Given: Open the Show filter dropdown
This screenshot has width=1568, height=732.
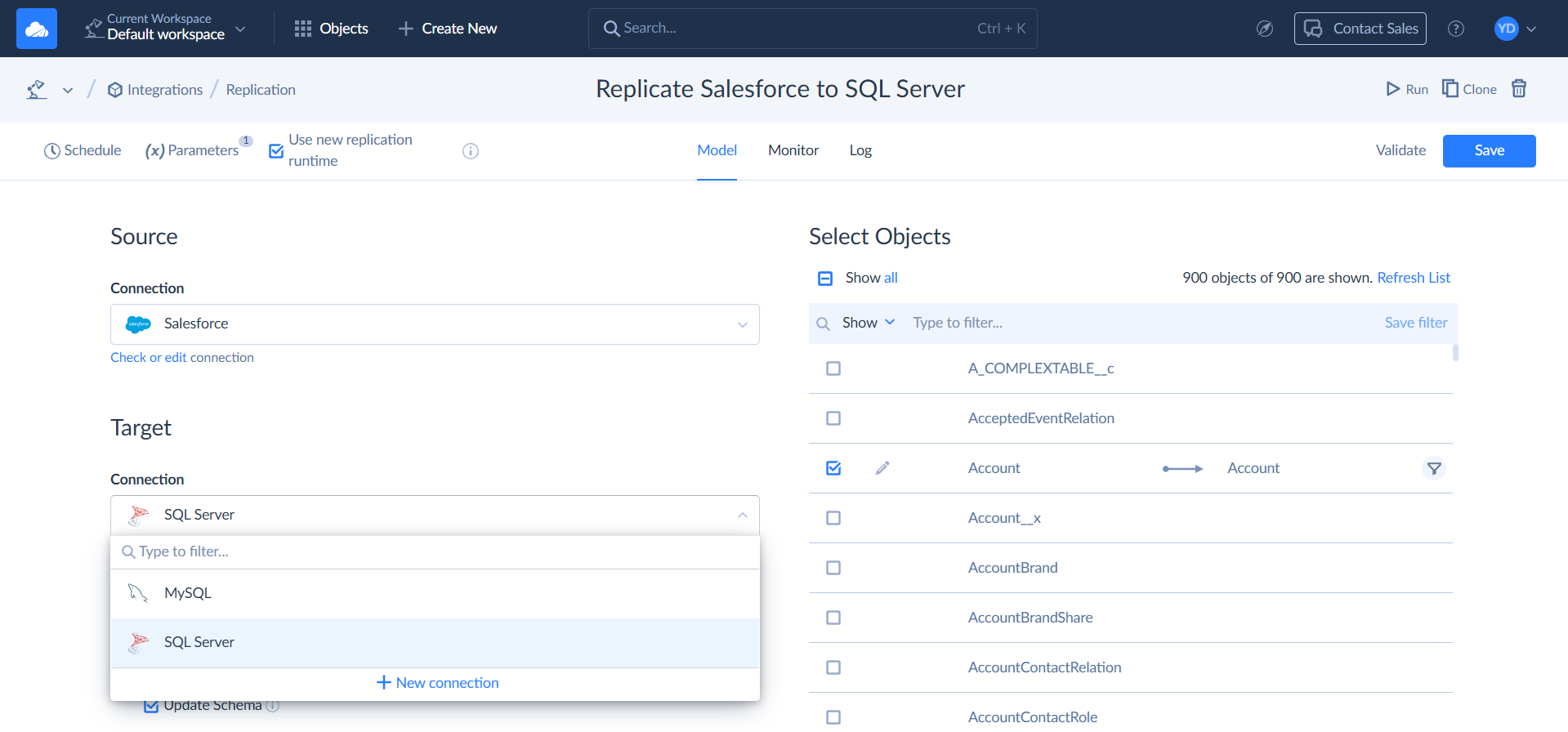Looking at the screenshot, I should (x=869, y=323).
